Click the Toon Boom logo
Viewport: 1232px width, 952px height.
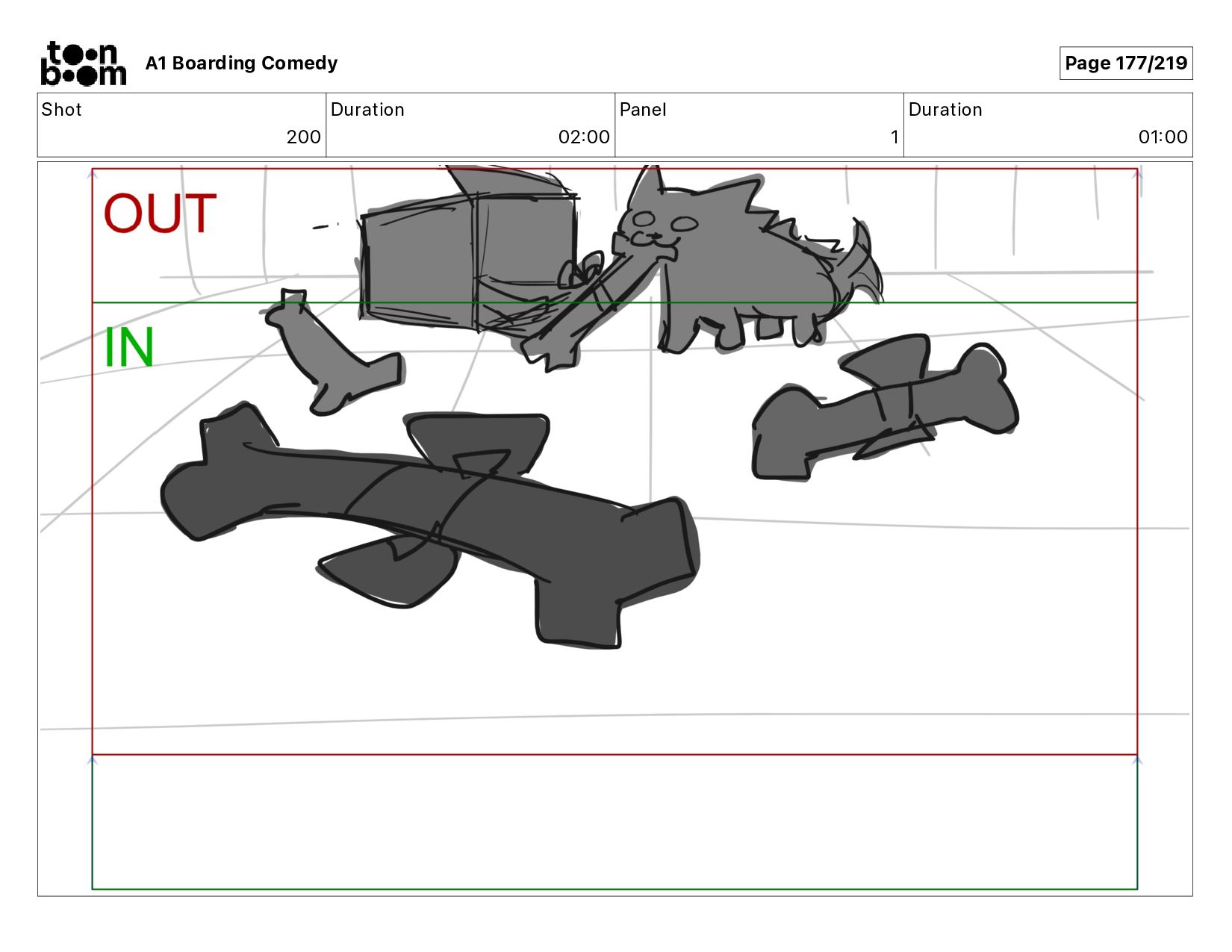tap(83, 63)
